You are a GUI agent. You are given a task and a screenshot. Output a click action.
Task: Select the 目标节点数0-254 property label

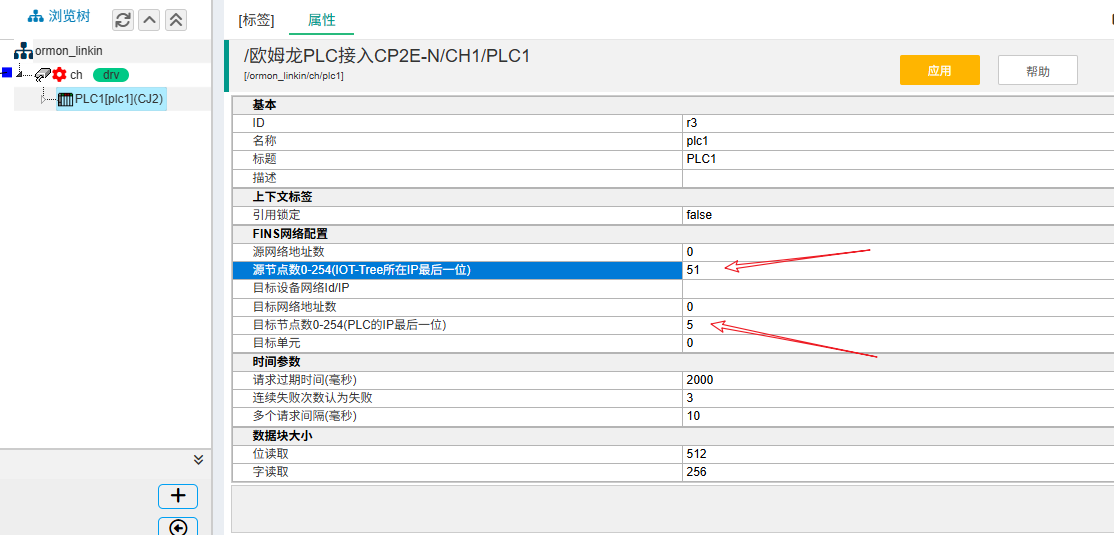pos(349,325)
